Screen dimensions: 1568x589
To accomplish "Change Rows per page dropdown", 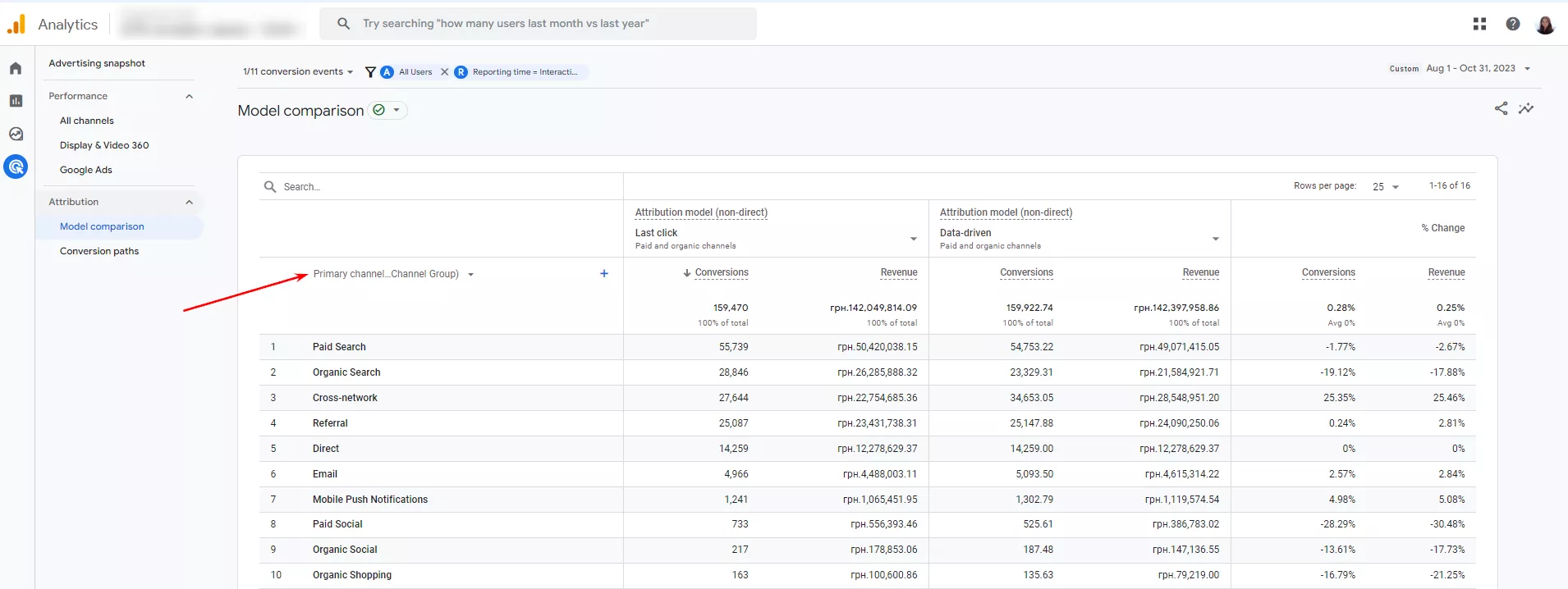I will point(1386,187).
